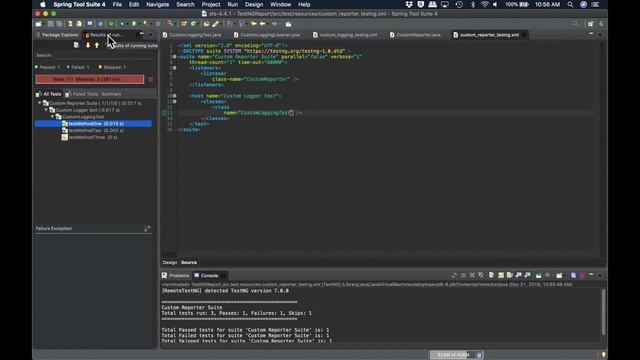Click stop icon beside red progress bar
Screen dimensions: 640x360
click(151, 79)
